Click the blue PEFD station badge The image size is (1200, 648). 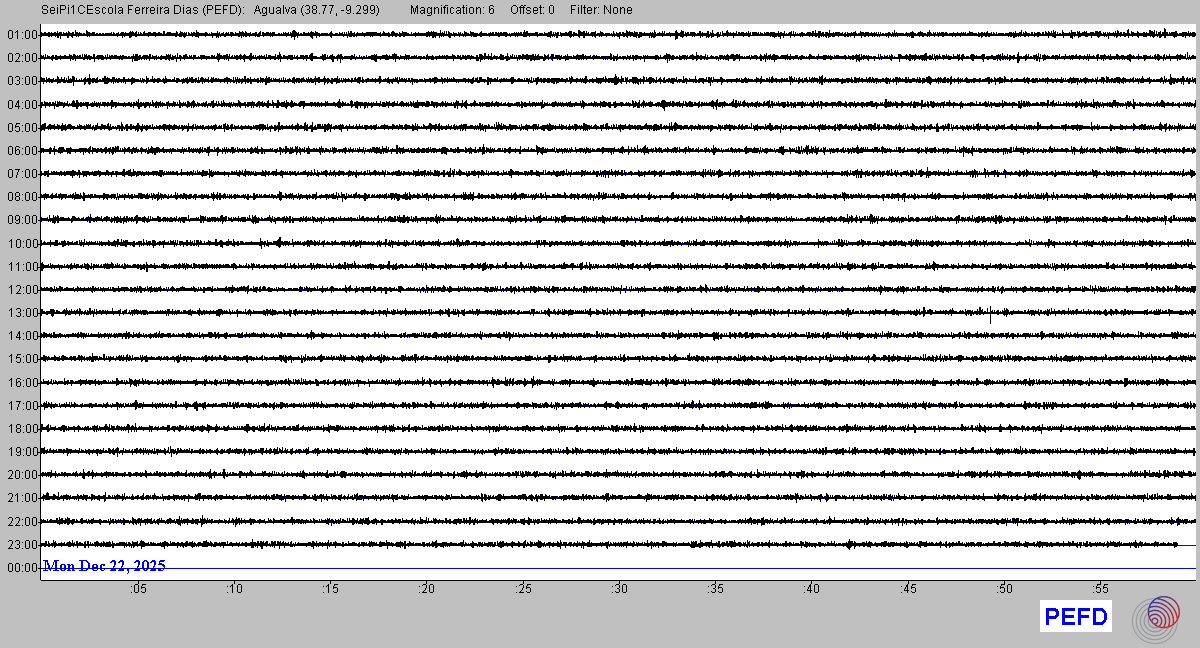coord(1075,617)
